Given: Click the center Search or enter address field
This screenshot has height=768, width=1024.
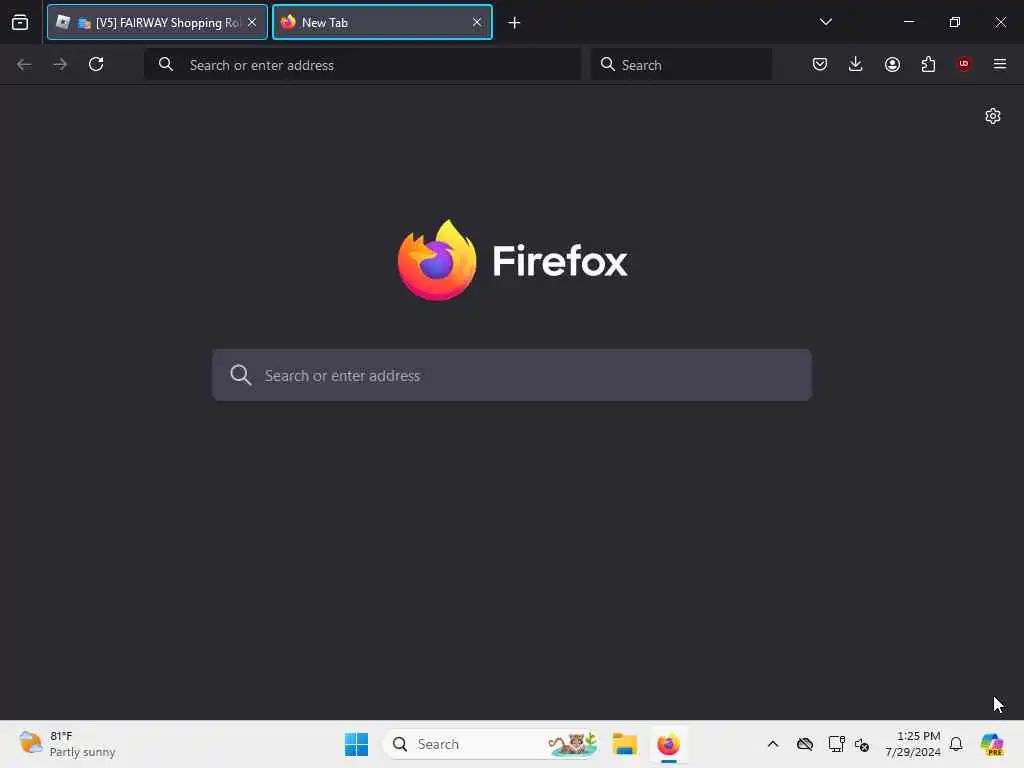Looking at the screenshot, I should 512,375.
